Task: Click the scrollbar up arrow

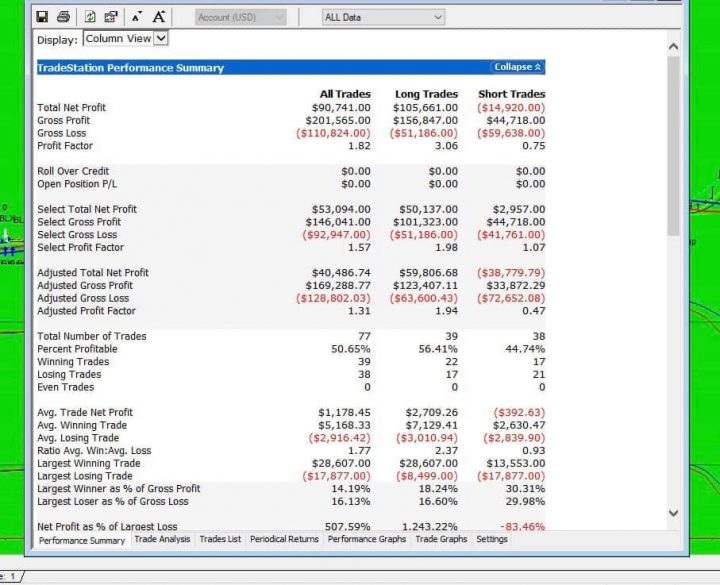Action: coord(673,46)
